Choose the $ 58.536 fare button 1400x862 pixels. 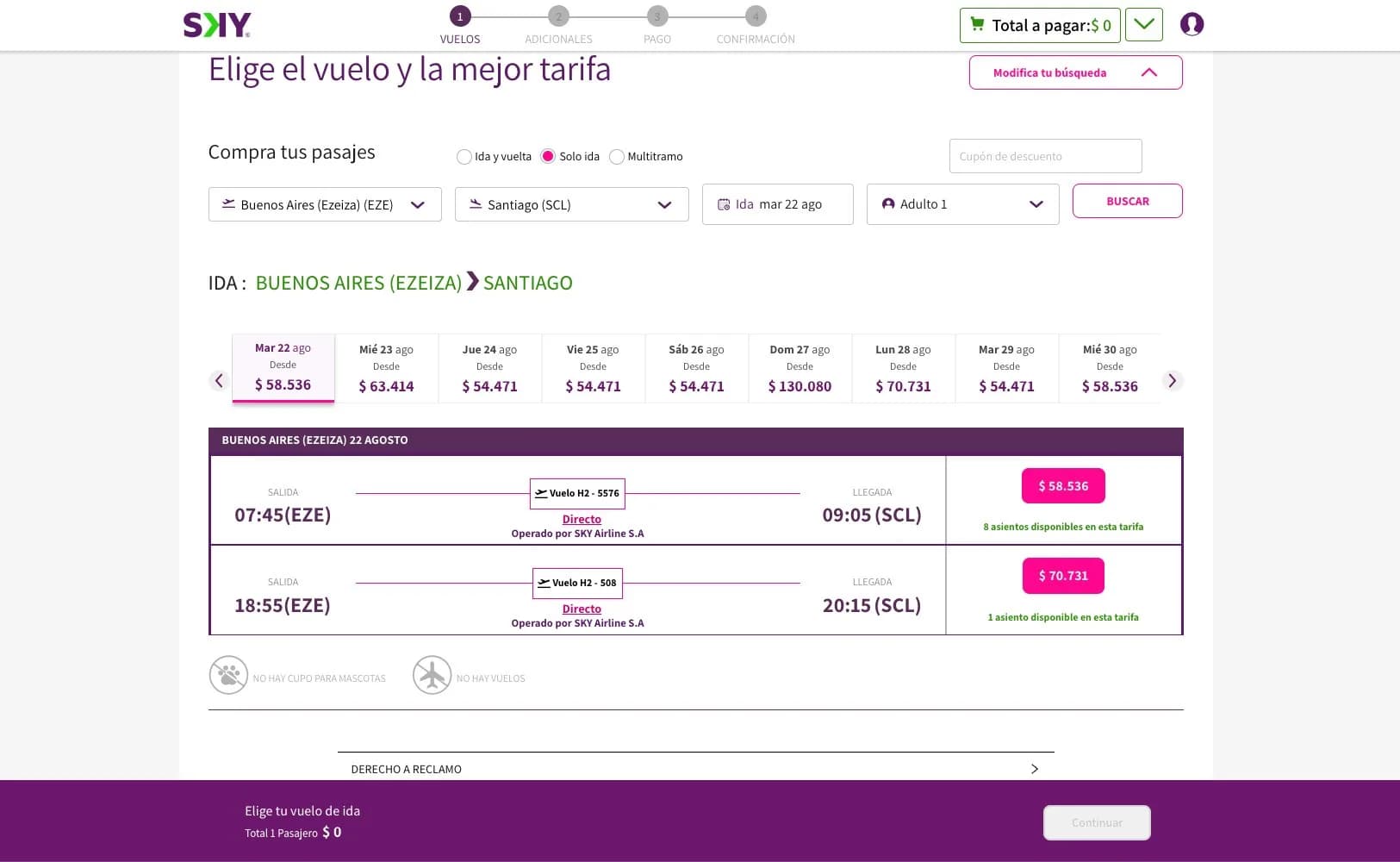(1063, 486)
